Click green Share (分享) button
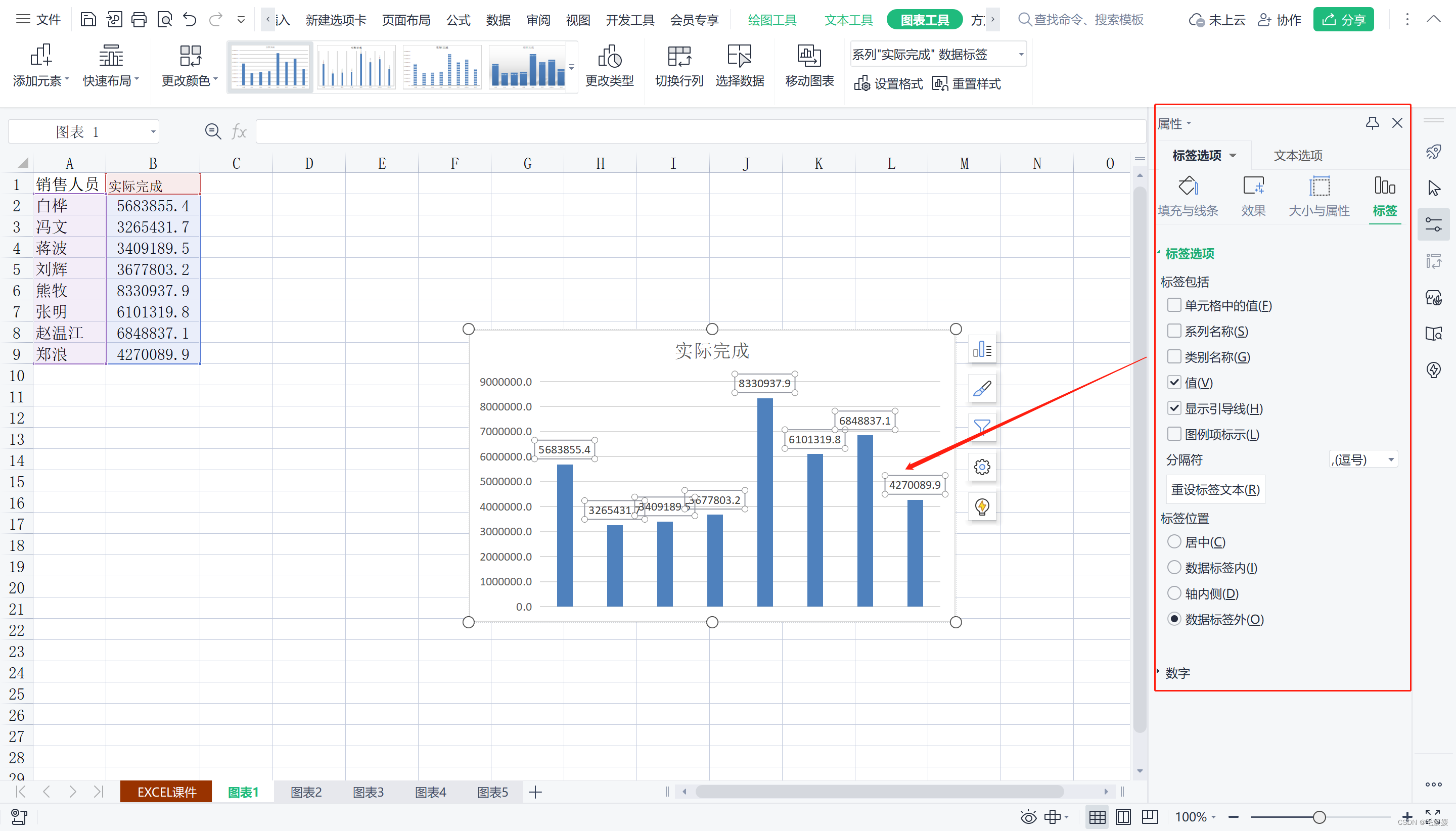 pos(1343,20)
